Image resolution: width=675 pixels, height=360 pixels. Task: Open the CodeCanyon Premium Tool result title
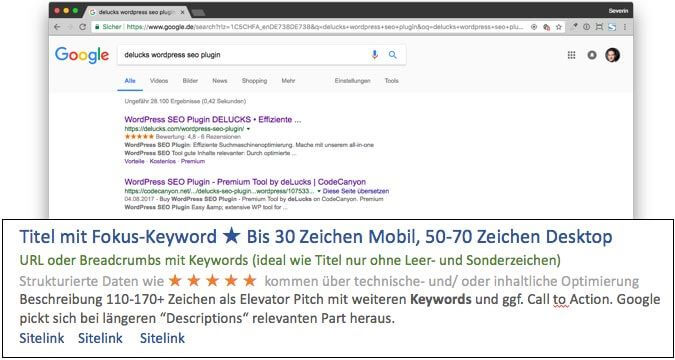click(245, 182)
